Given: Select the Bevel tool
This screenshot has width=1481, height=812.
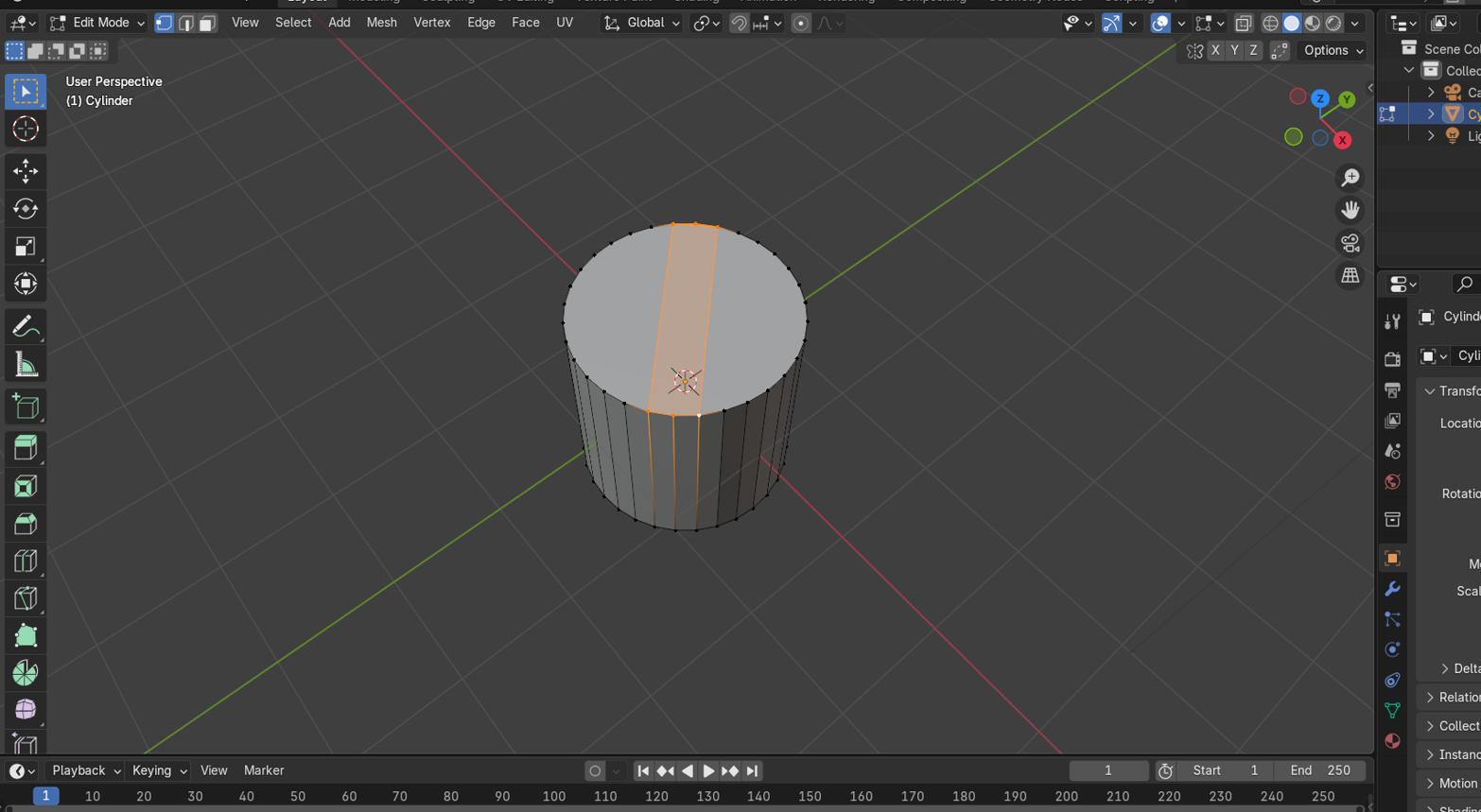Looking at the screenshot, I should [x=26, y=524].
